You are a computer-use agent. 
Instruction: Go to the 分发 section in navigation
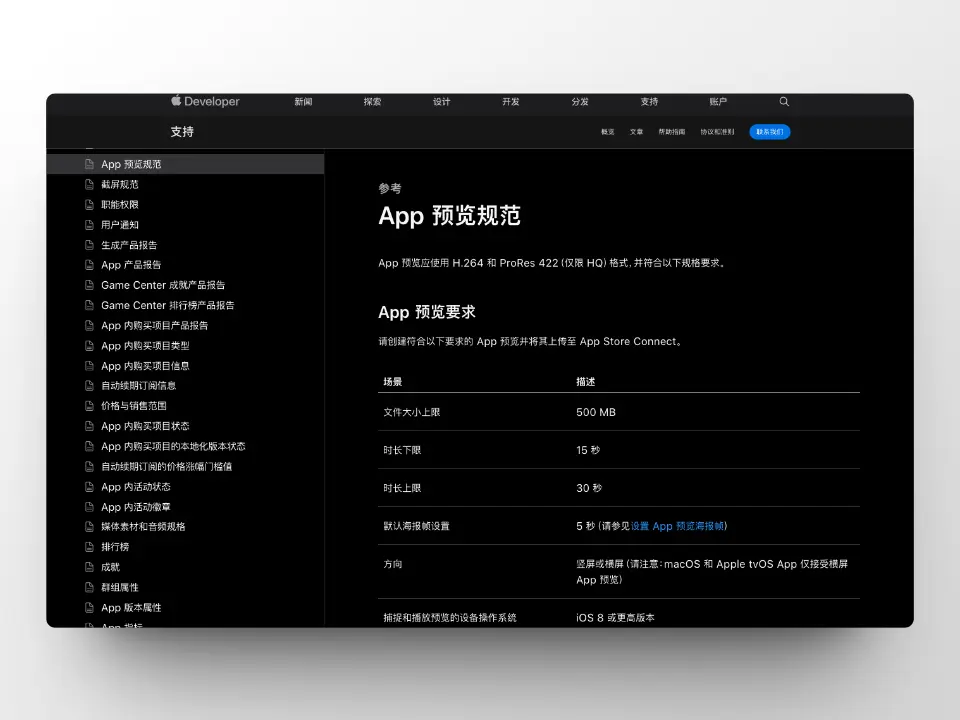580,102
